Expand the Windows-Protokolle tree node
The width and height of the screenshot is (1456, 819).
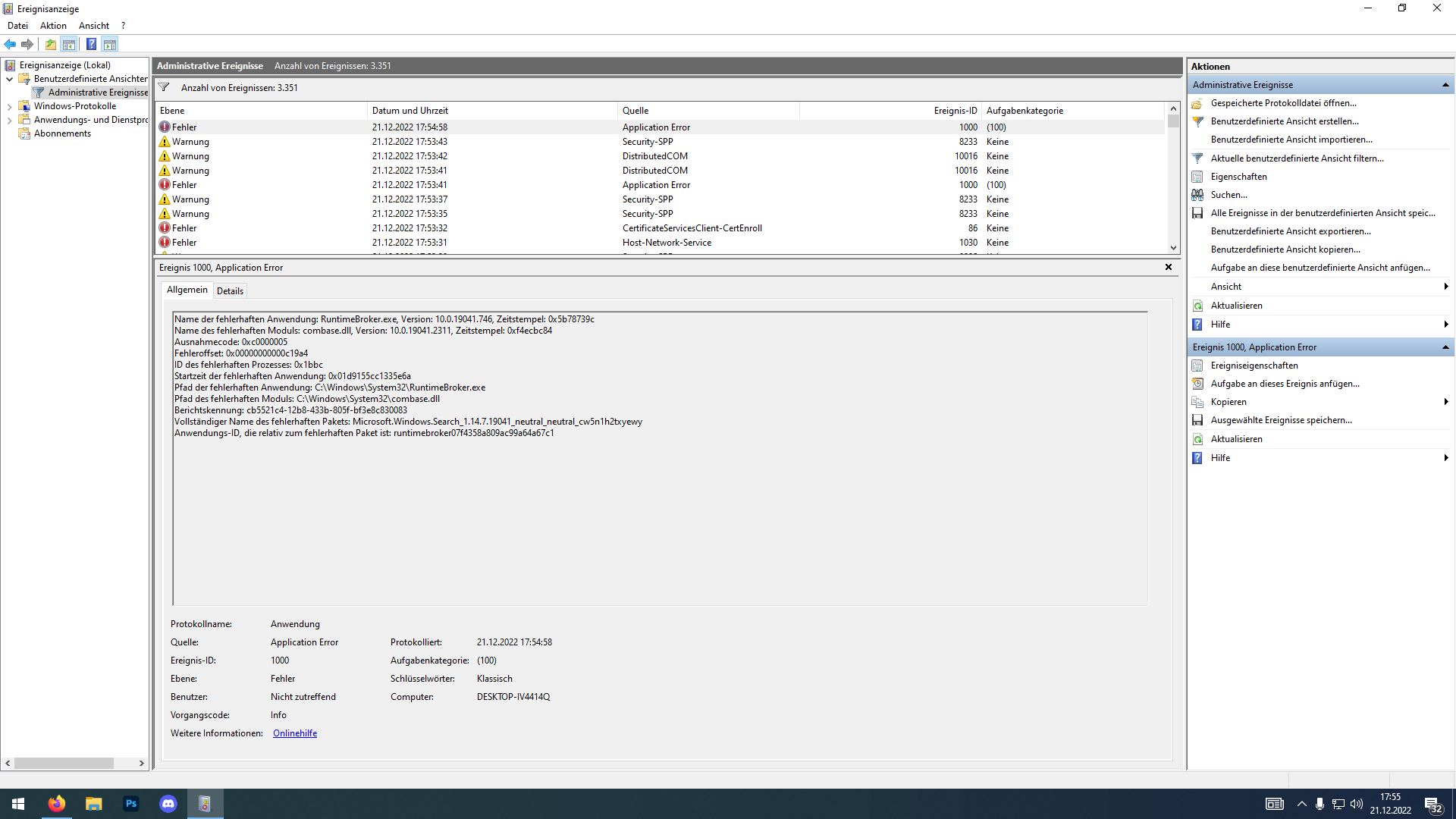pos(9,107)
